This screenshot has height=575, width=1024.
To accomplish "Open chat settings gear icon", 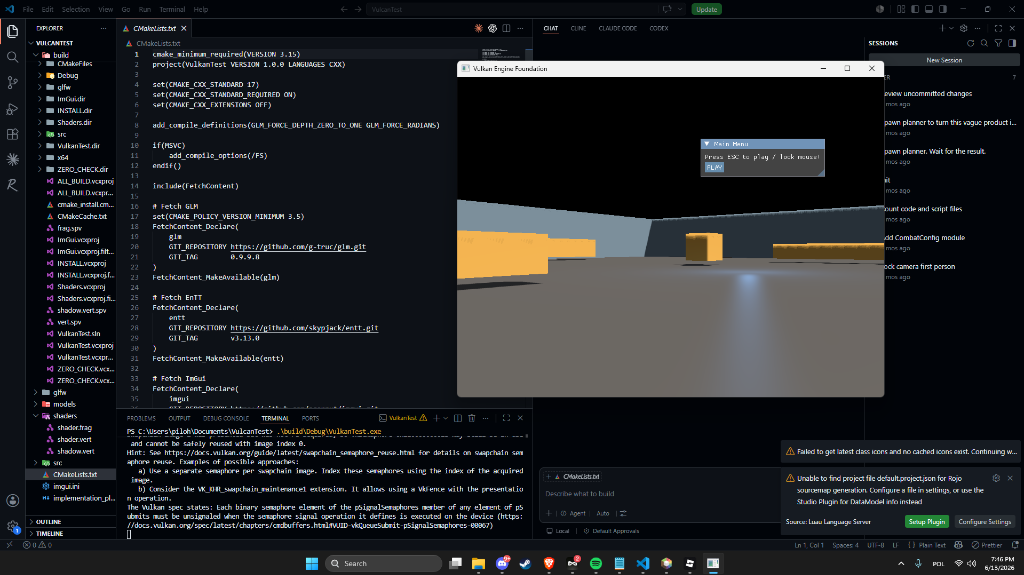I will click(x=963, y=28).
